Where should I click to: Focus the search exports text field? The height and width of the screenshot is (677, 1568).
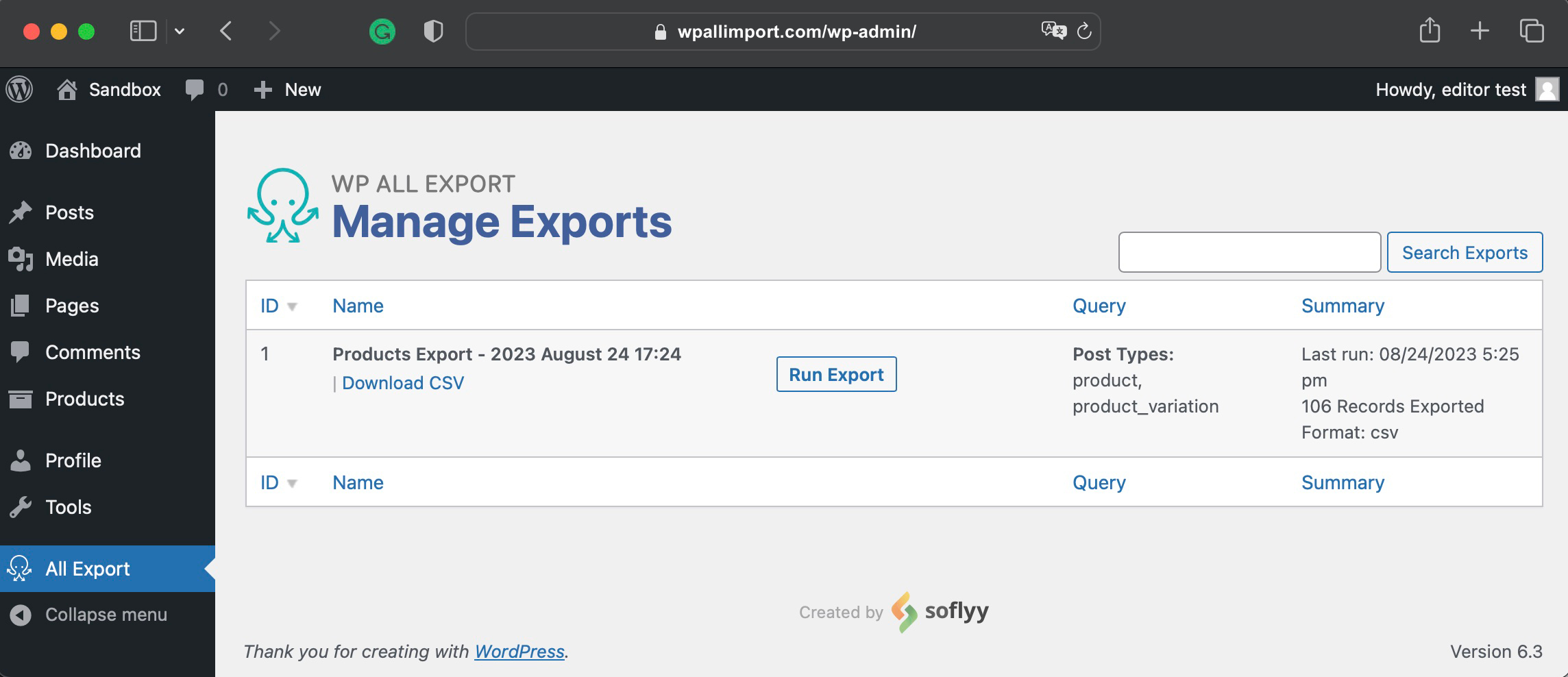pyautogui.click(x=1249, y=252)
